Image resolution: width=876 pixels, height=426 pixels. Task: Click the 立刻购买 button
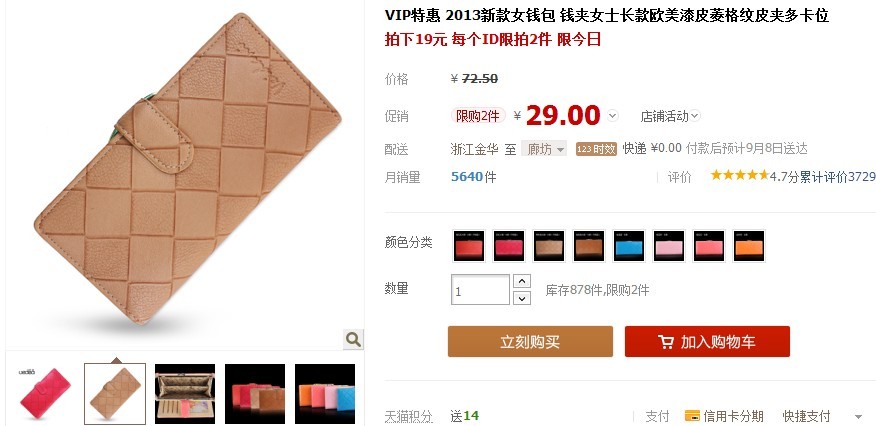(530, 342)
